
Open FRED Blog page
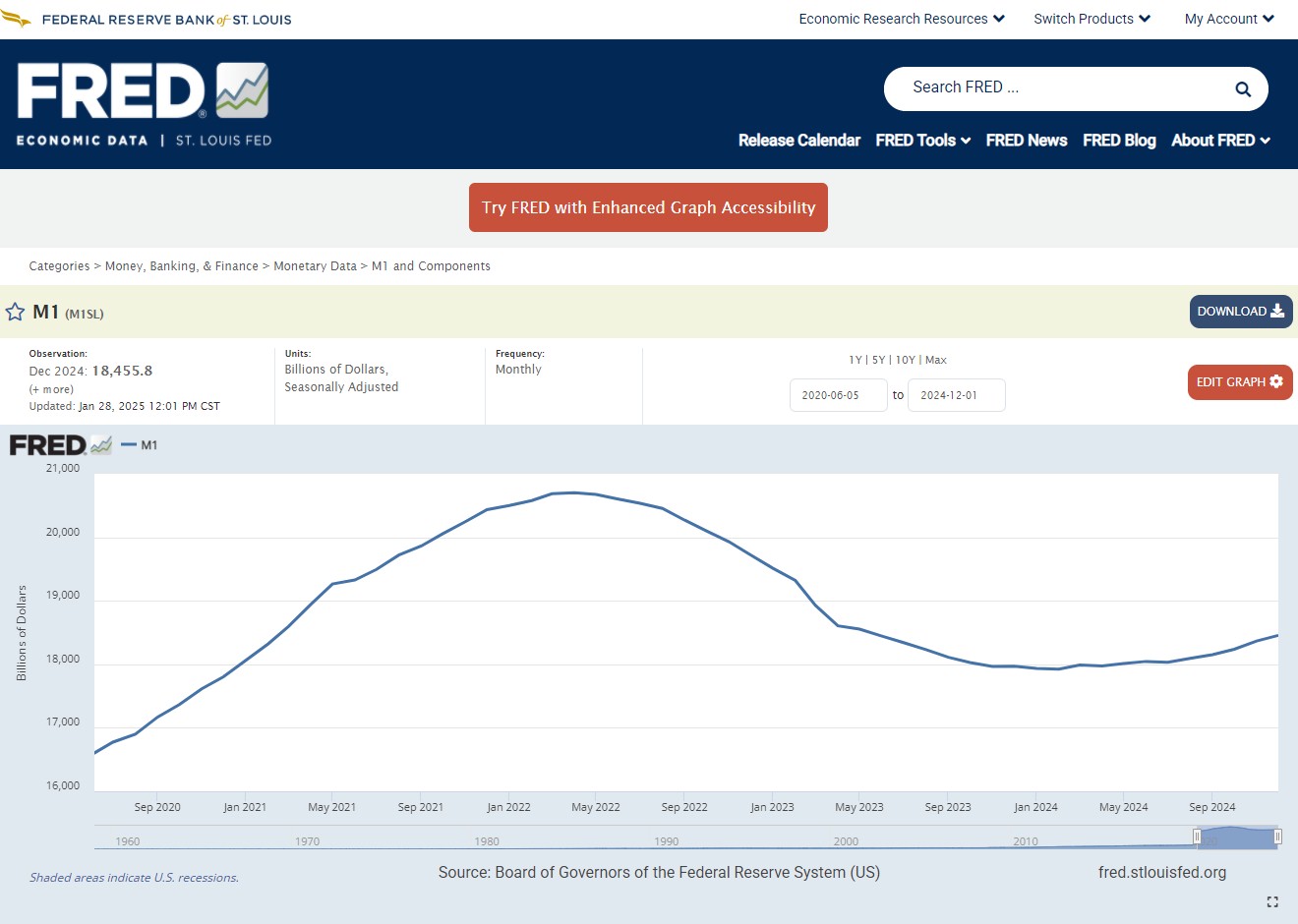pos(1119,141)
